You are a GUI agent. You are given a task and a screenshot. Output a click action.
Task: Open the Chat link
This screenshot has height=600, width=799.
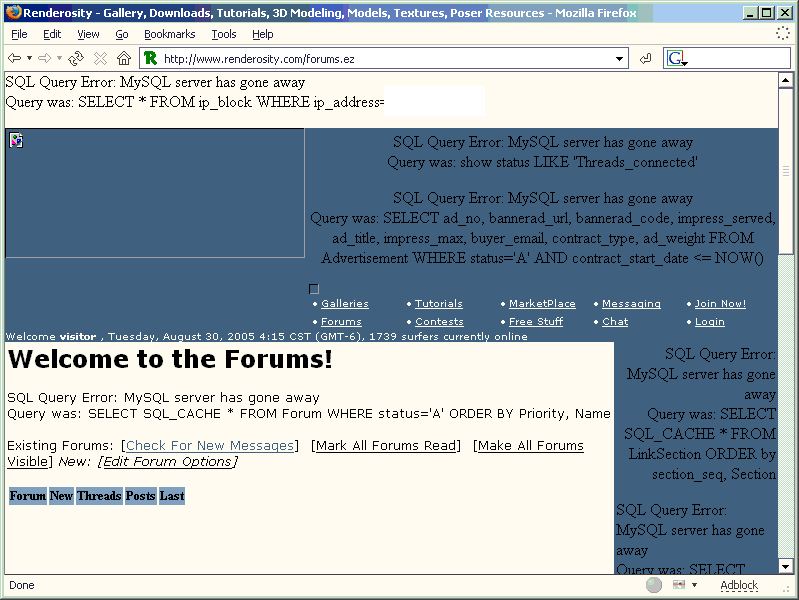[615, 322]
